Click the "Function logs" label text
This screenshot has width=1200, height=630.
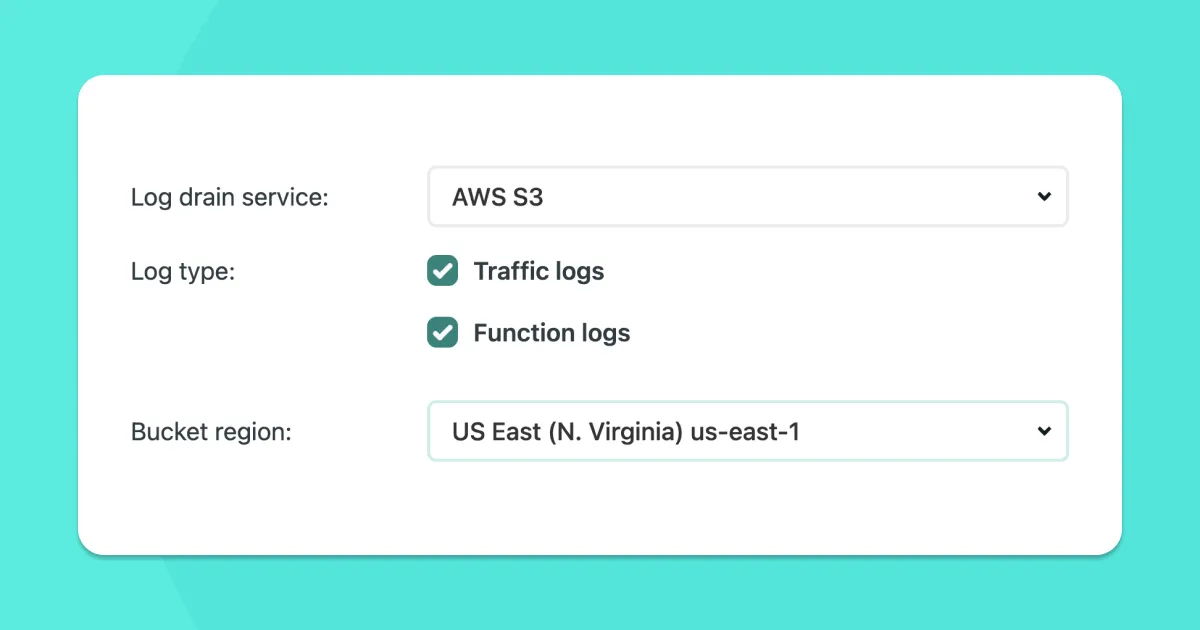click(551, 333)
